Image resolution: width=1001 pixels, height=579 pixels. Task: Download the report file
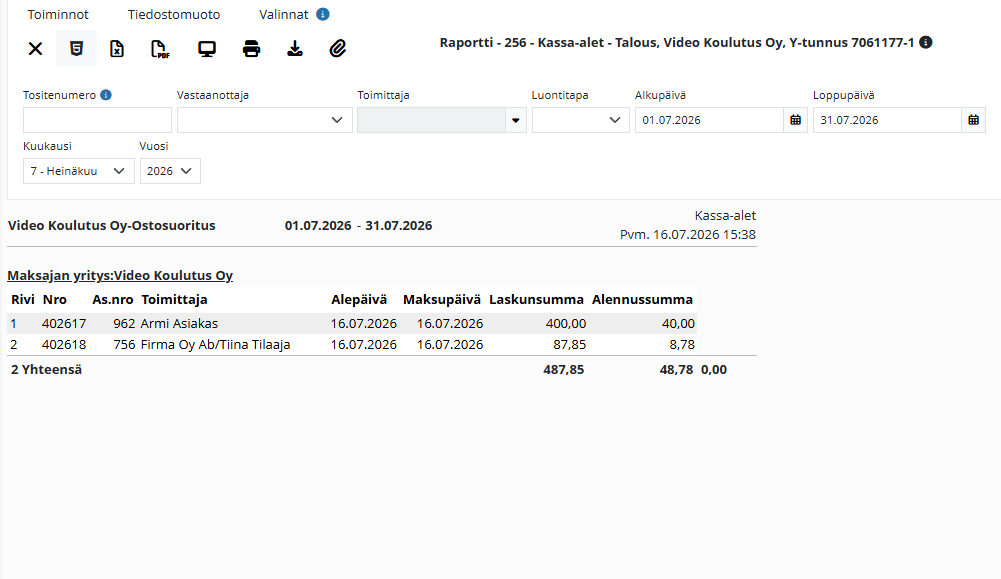click(295, 49)
